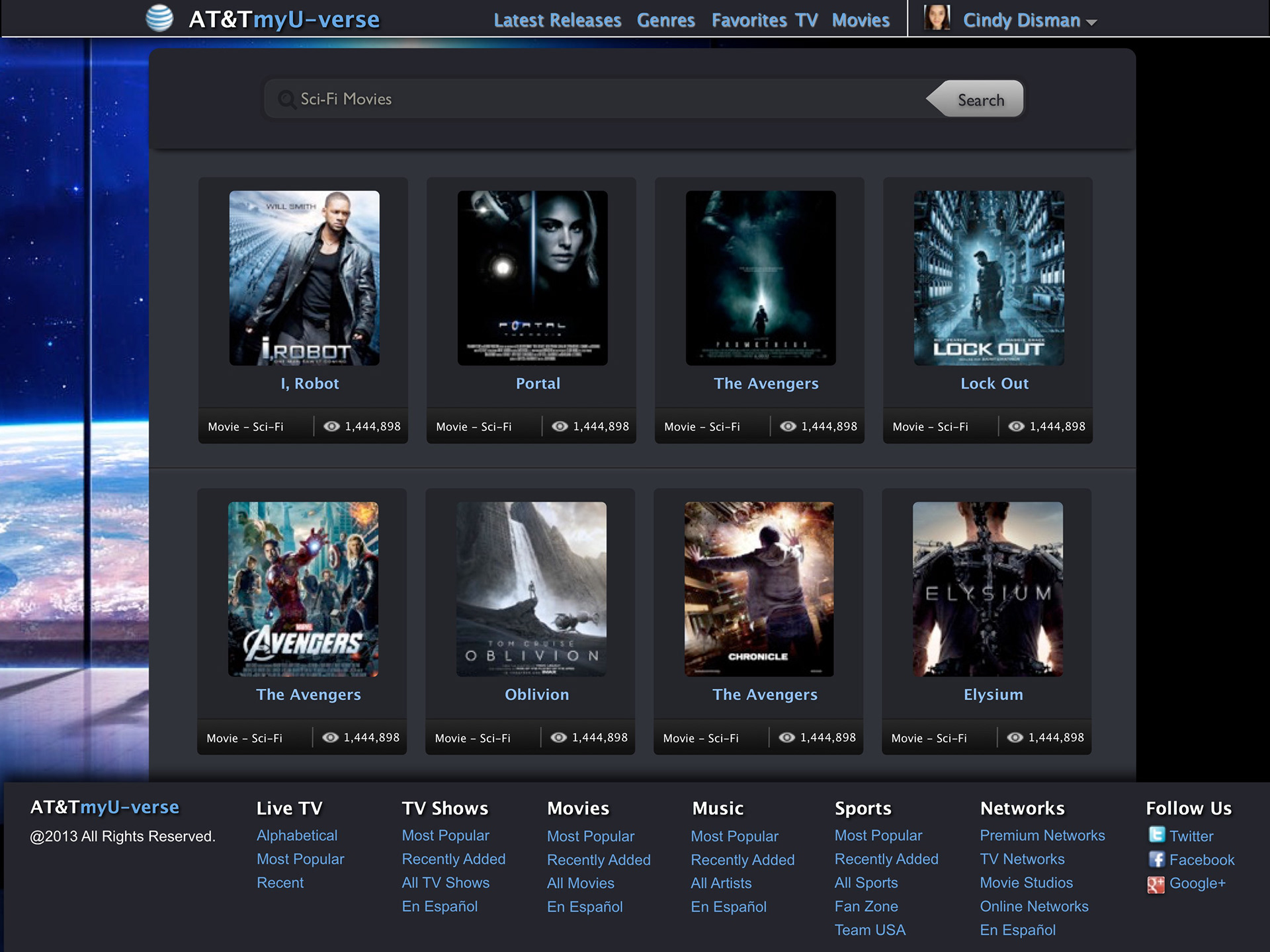Click the eye icon on Lock Out card

click(1016, 426)
